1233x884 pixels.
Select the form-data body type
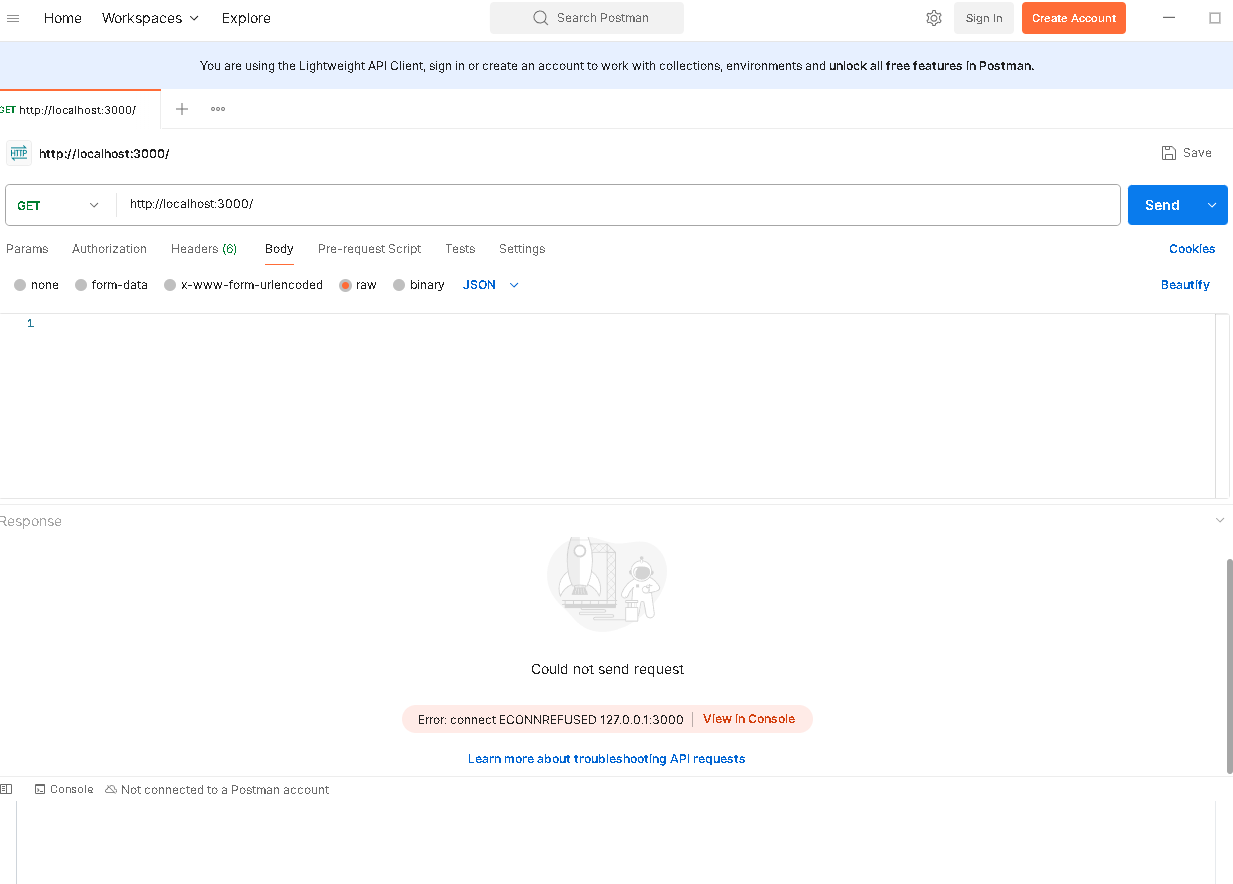112,285
